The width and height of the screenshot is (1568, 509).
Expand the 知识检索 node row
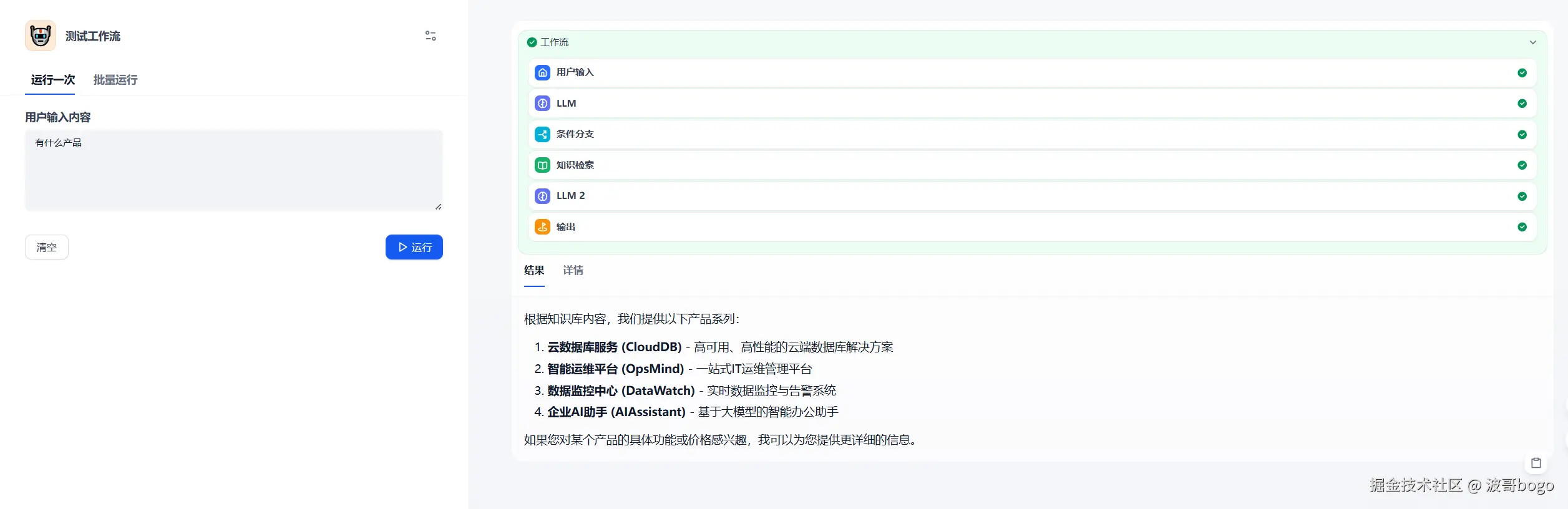click(1032, 165)
